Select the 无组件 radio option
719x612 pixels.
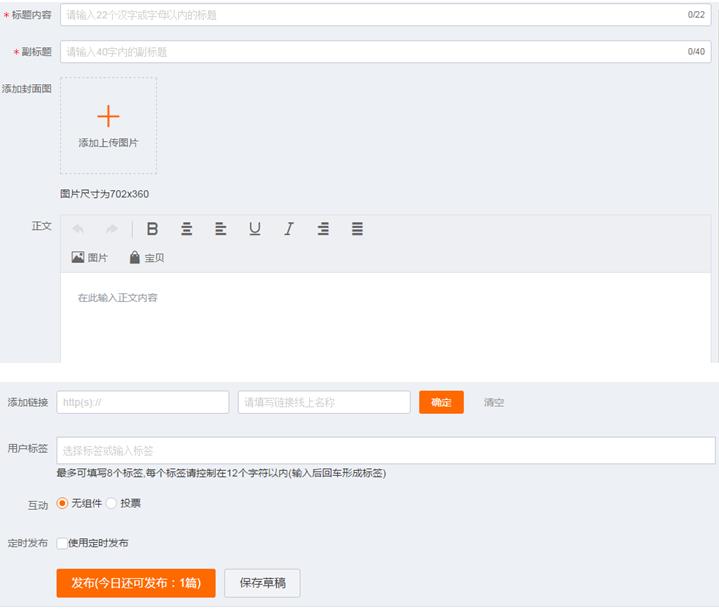(x=63, y=503)
